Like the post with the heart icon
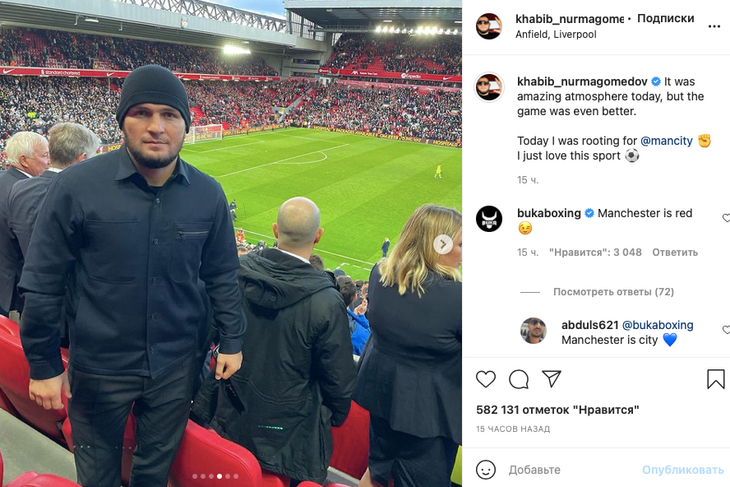The width and height of the screenshot is (730, 487). 486,379
